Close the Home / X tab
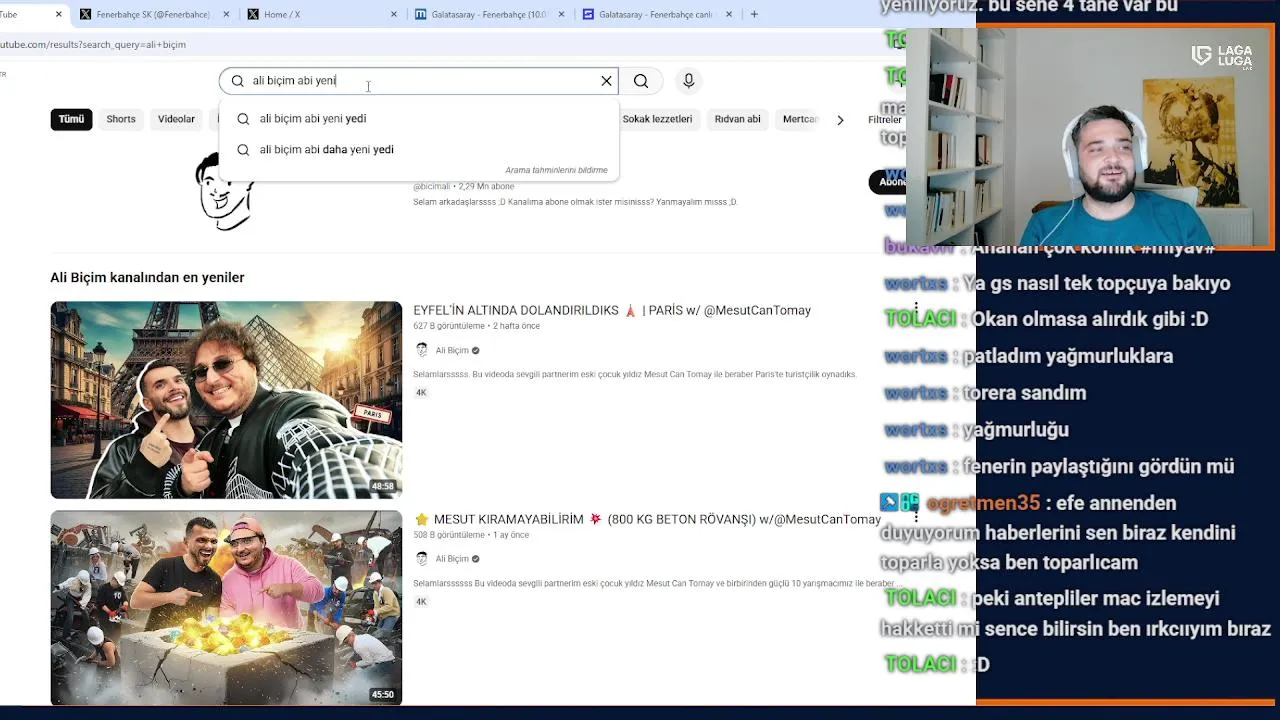The width and height of the screenshot is (1280, 720). [x=394, y=15]
